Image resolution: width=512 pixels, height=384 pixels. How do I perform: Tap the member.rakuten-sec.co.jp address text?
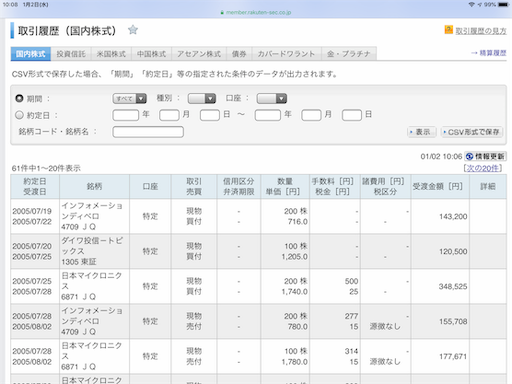pyautogui.click(x=258, y=13)
